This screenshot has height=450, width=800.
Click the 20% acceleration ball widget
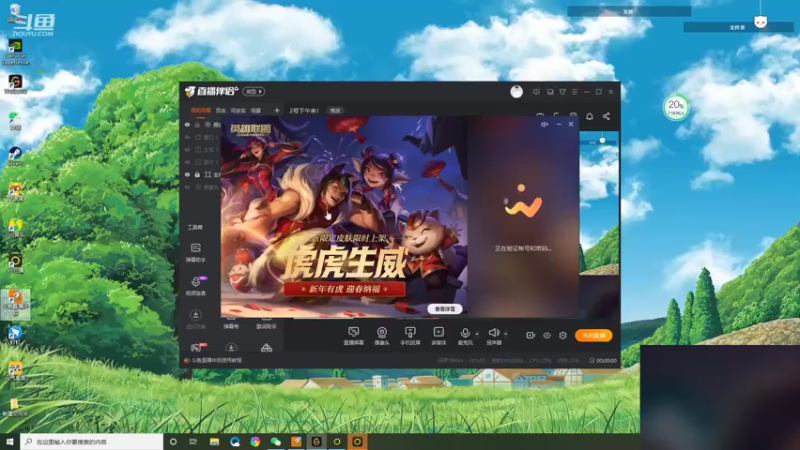[676, 107]
